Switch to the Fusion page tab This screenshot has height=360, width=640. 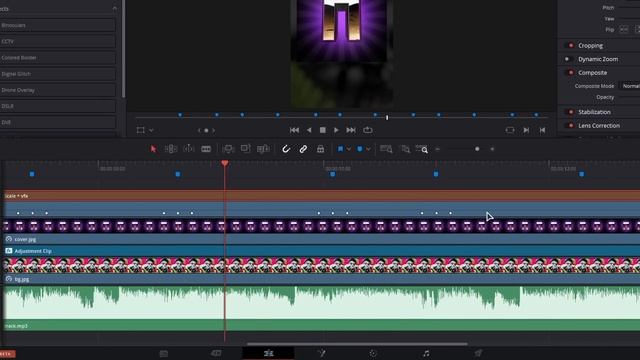coord(321,353)
